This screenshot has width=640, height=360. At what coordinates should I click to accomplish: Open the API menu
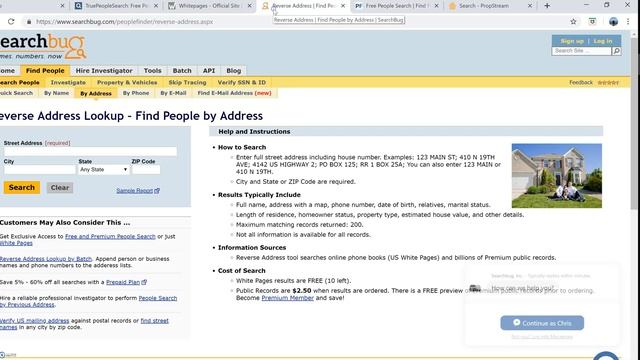tap(209, 71)
